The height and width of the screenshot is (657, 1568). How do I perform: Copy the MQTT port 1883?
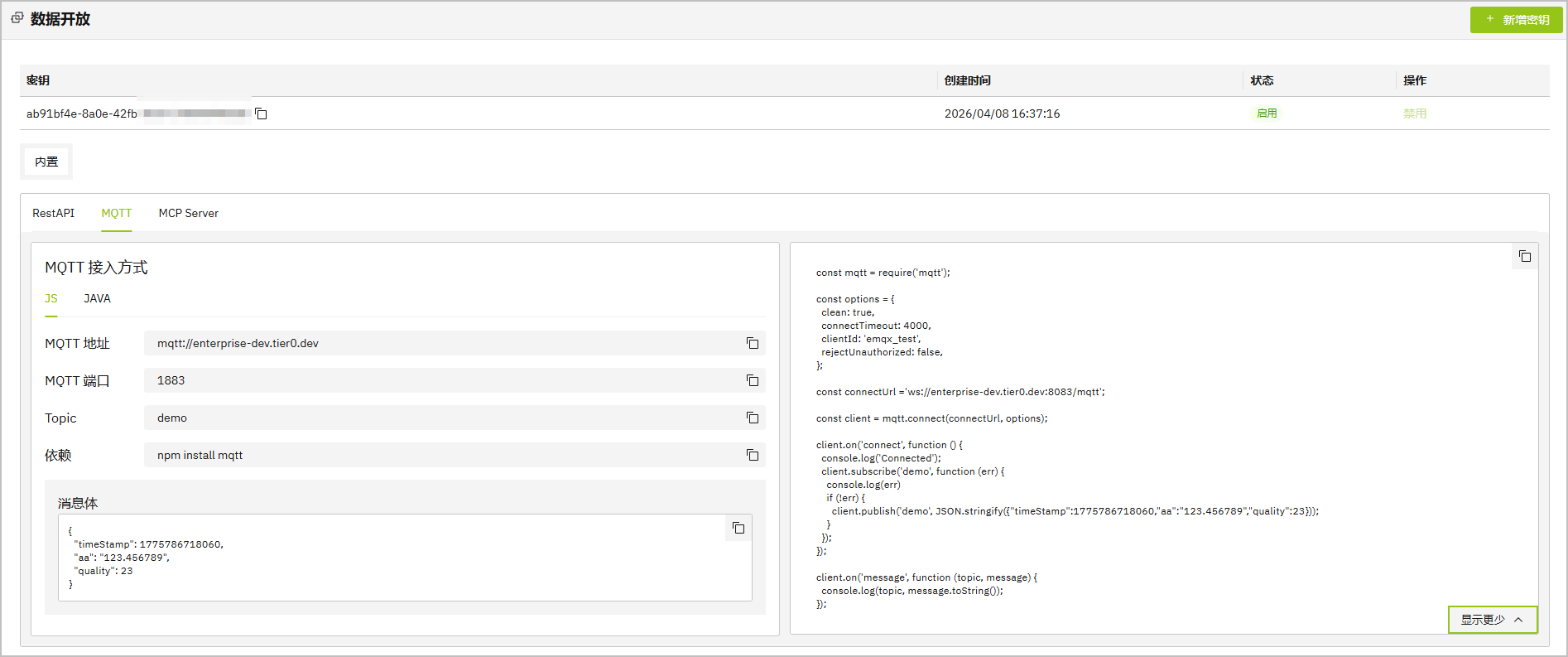click(x=753, y=380)
